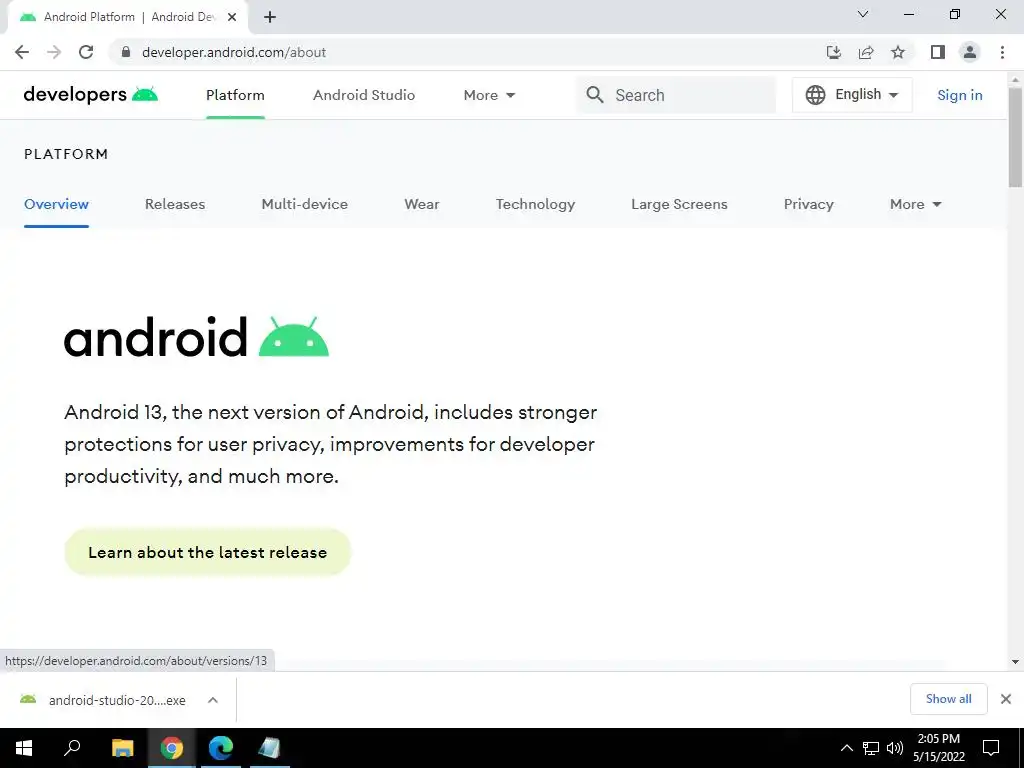Click Learn about the latest release

coord(208,552)
